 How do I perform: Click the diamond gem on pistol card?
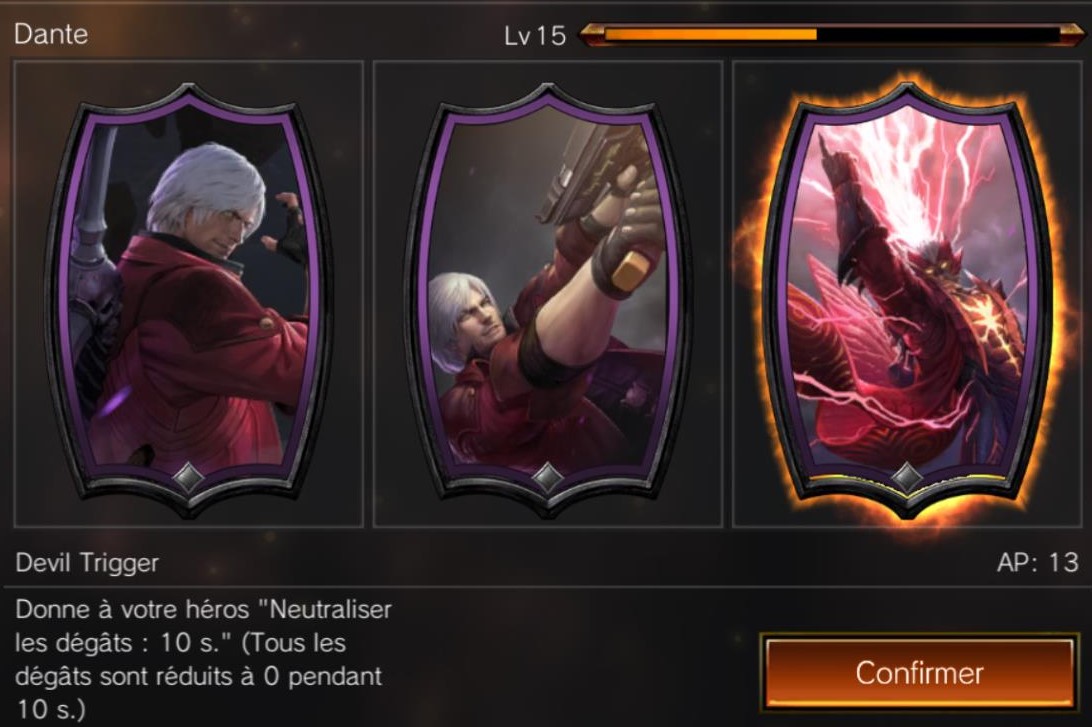click(547, 477)
